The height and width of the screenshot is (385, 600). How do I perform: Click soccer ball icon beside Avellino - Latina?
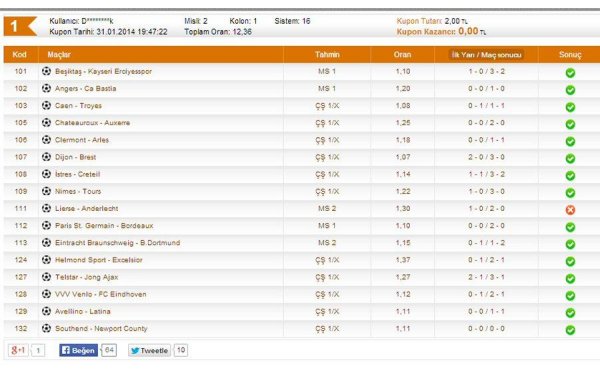(46, 311)
